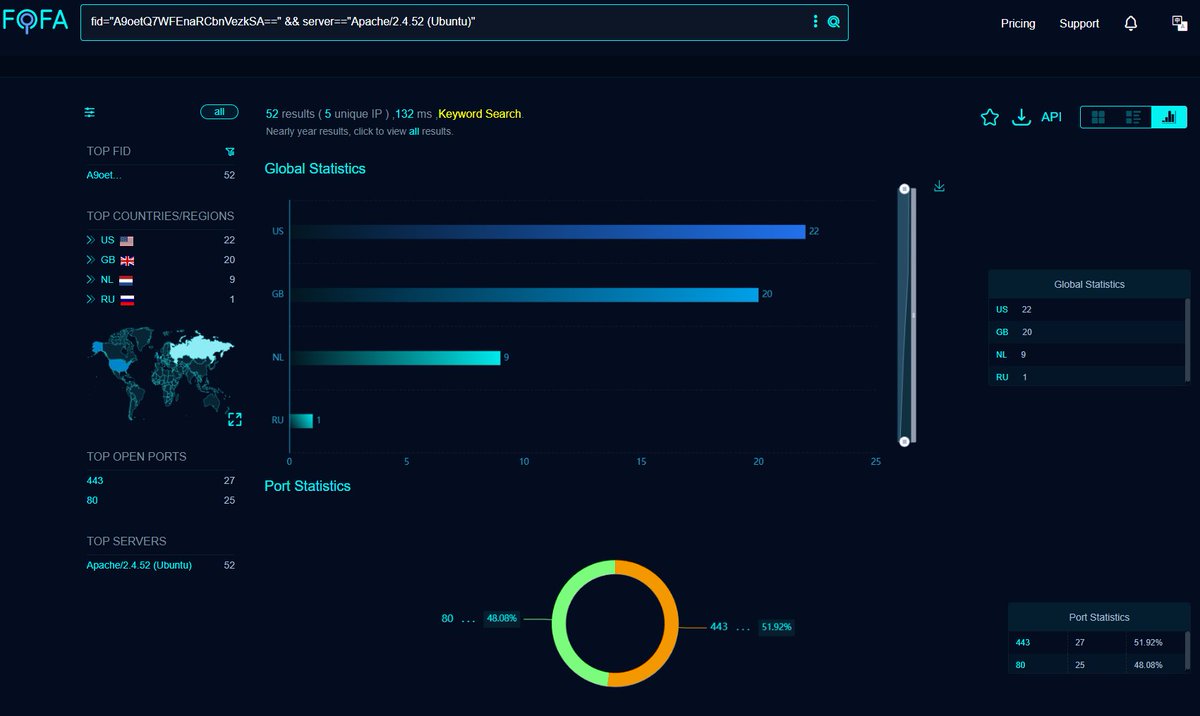Open the Support menu
This screenshot has width=1200, height=716.
1079,23
